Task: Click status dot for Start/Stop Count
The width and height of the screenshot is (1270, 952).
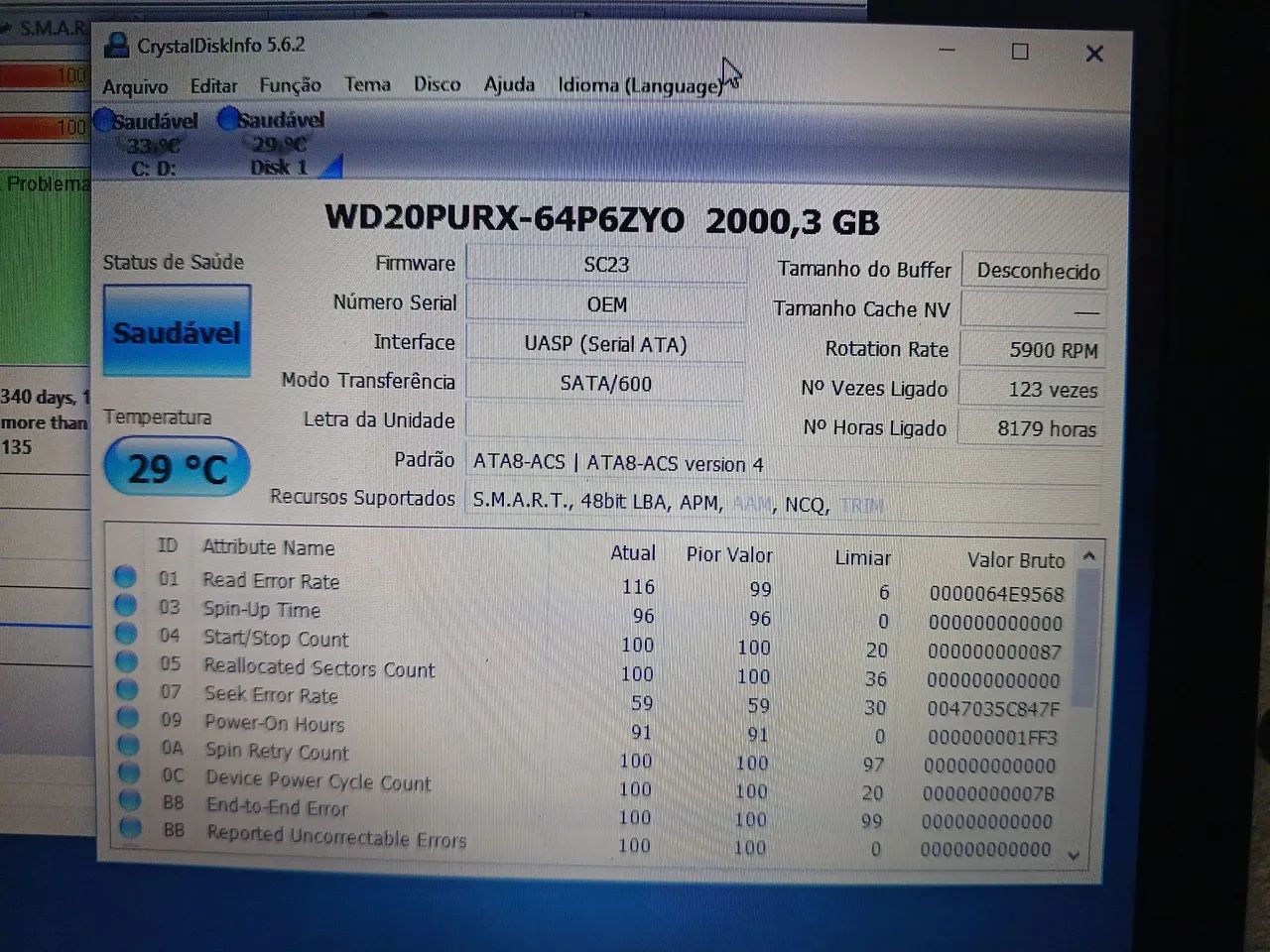Action: tap(126, 632)
